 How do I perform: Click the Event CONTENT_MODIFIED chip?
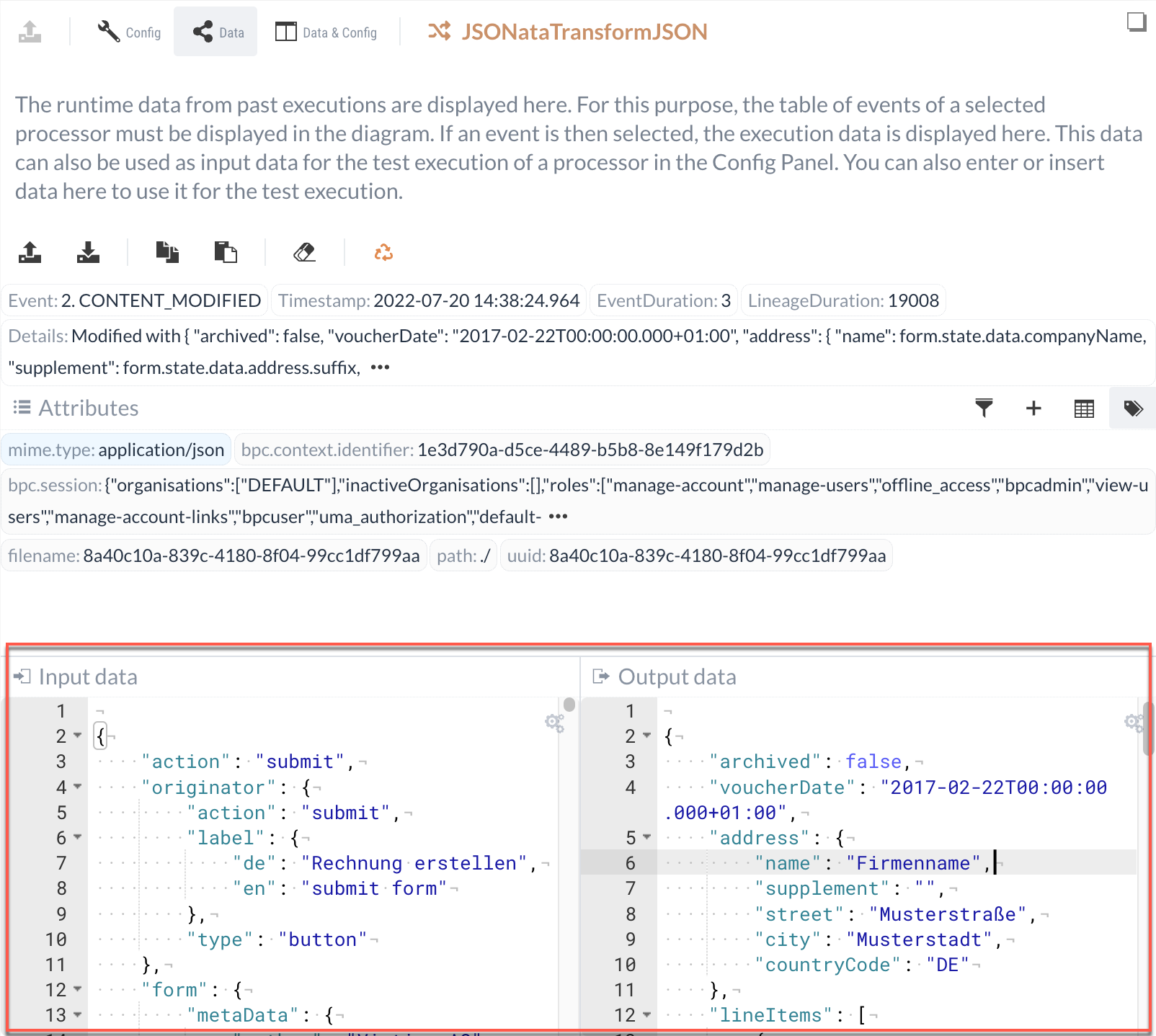click(135, 300)
